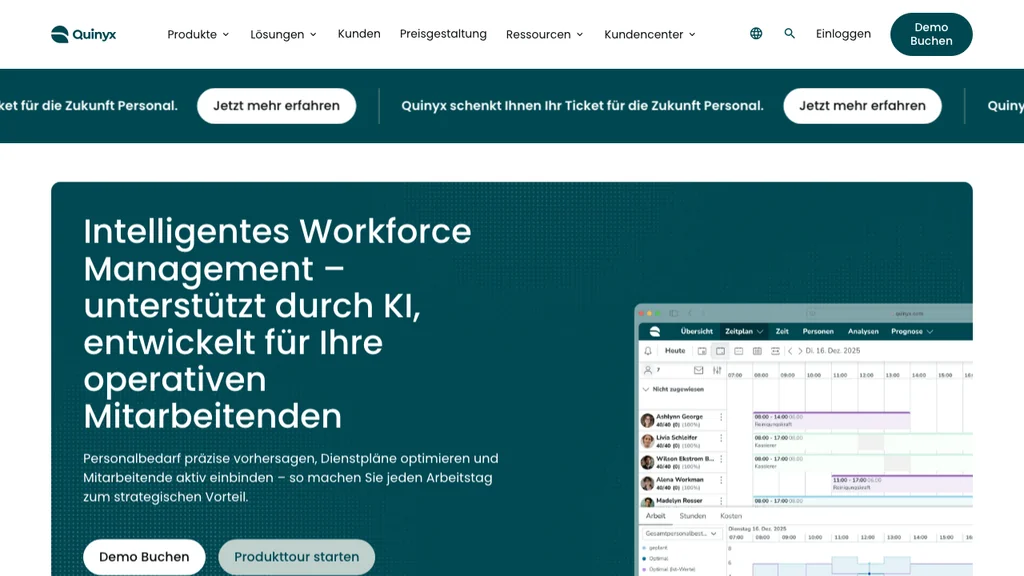Click the header Demo Buchen button
Screen dimensions: 1024x576
[931, 34]
